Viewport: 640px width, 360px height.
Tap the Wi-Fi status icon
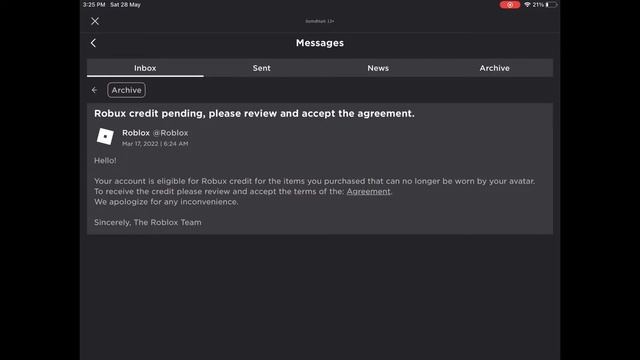[527, 5]
